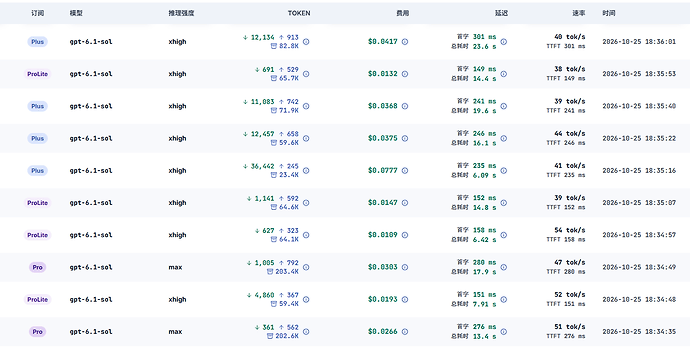Viewport: 690px width, 360px height.
Task: Click the TTFT 280 ms value
Action: click(x=566, y=272)
